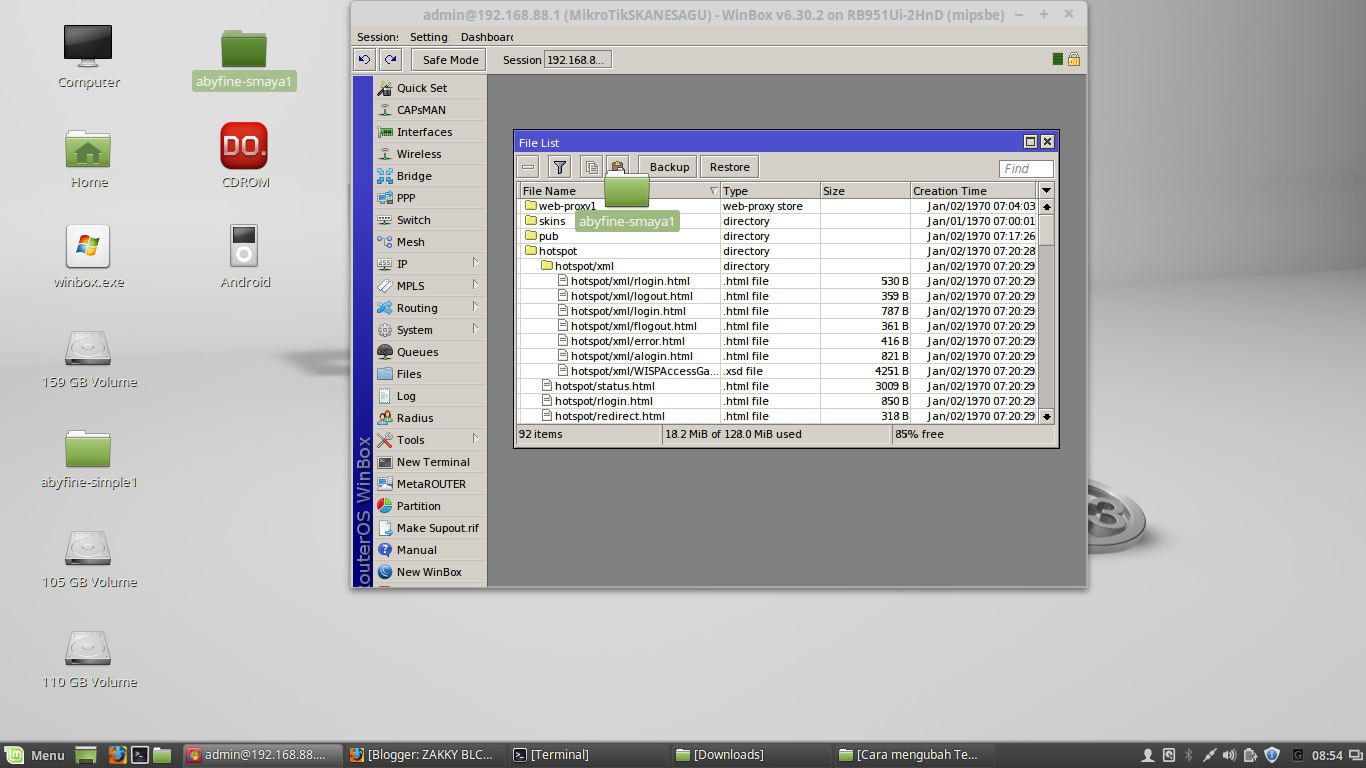Open the column chooser dropdown arrow

coord(1047,191)
